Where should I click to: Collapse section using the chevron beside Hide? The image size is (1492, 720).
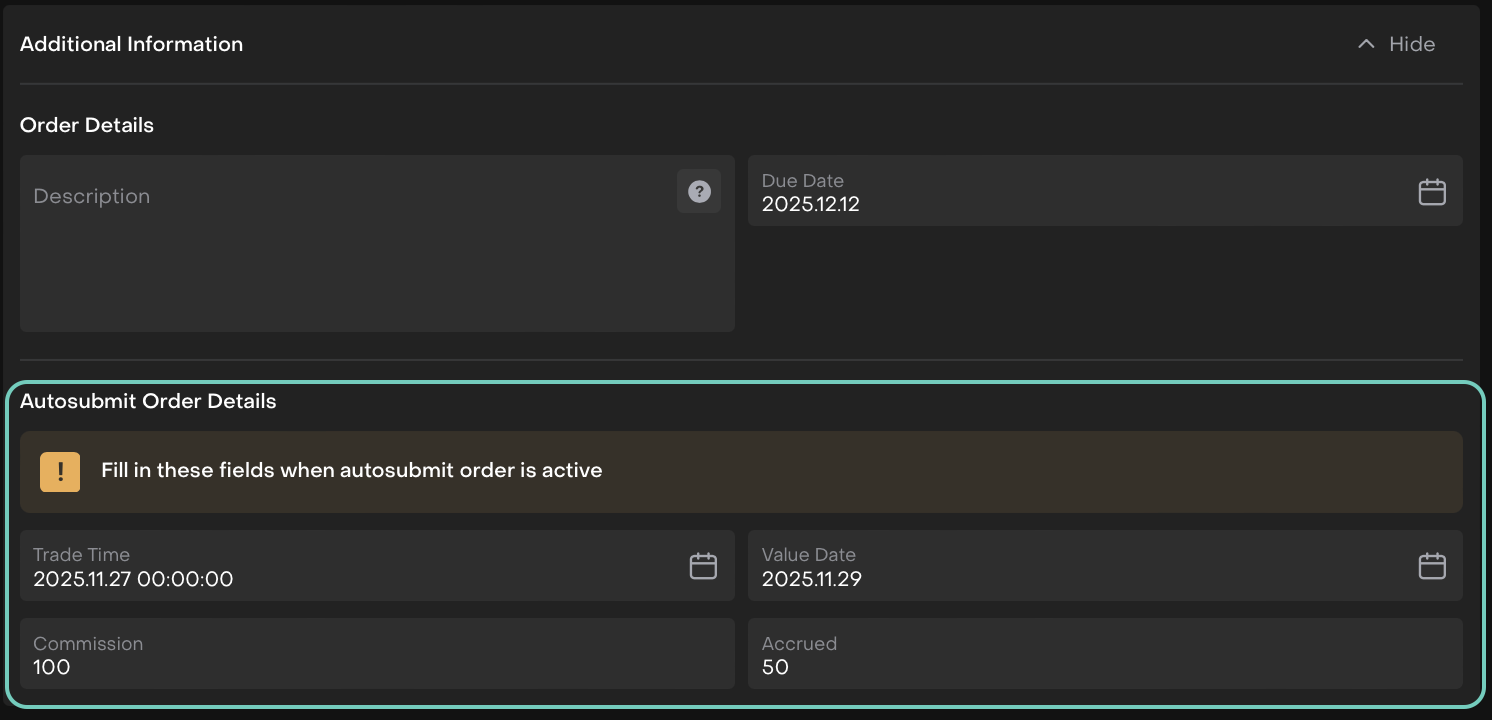[1366, 44]
